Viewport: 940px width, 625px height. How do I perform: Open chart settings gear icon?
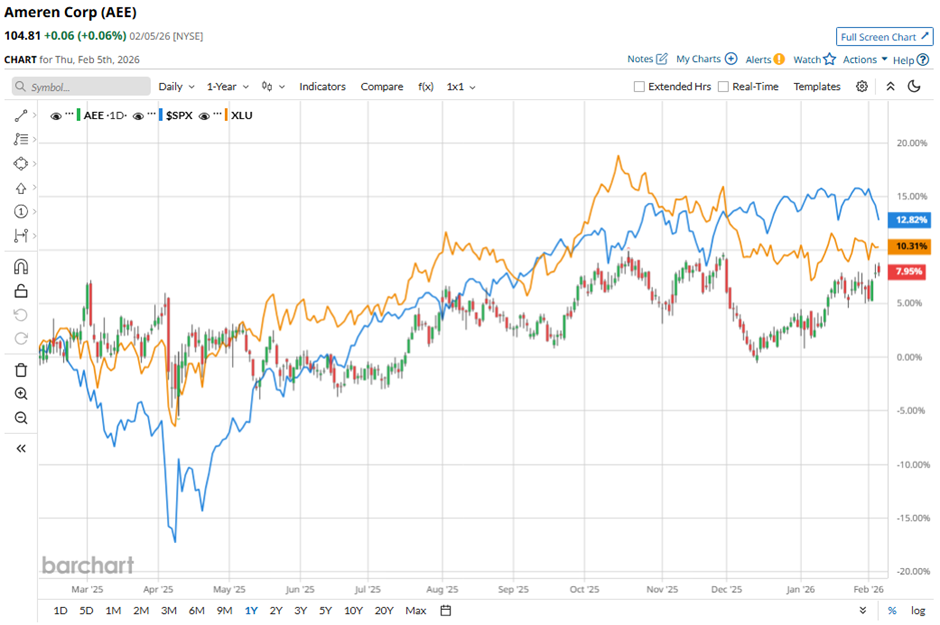click(x=862, y=87)
